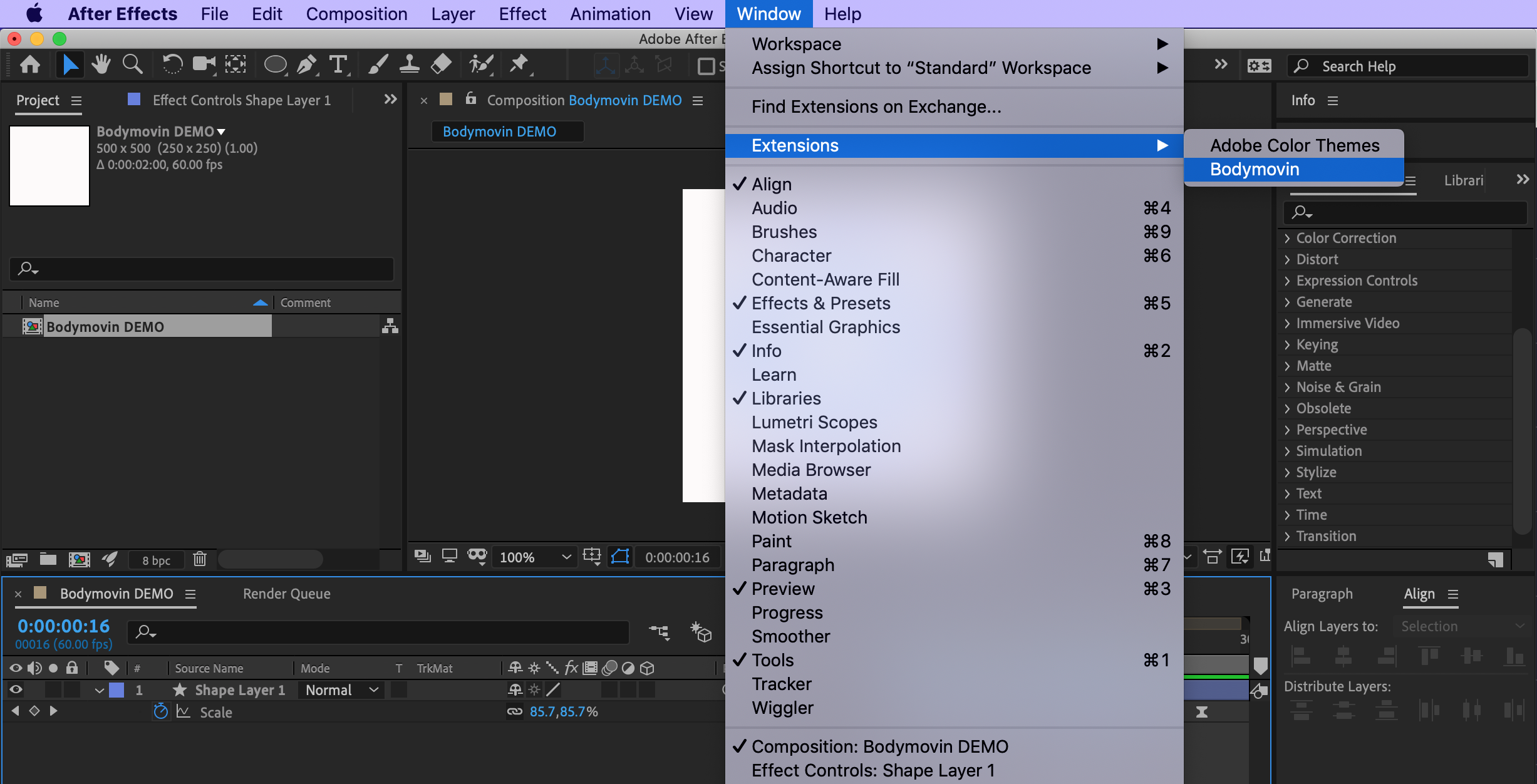Image resolution: width=1537 pixels, height=784 pixels.
Task: Select the Ellipse shape tool
Action: click(275, 64)
